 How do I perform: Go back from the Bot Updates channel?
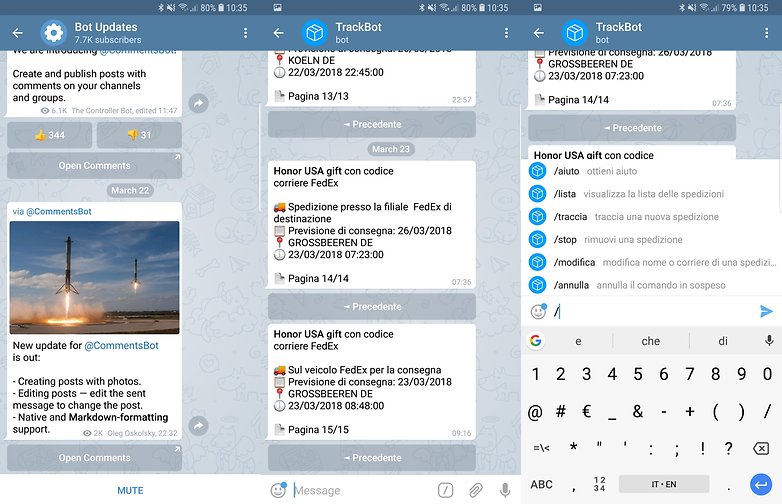[17, 33]
